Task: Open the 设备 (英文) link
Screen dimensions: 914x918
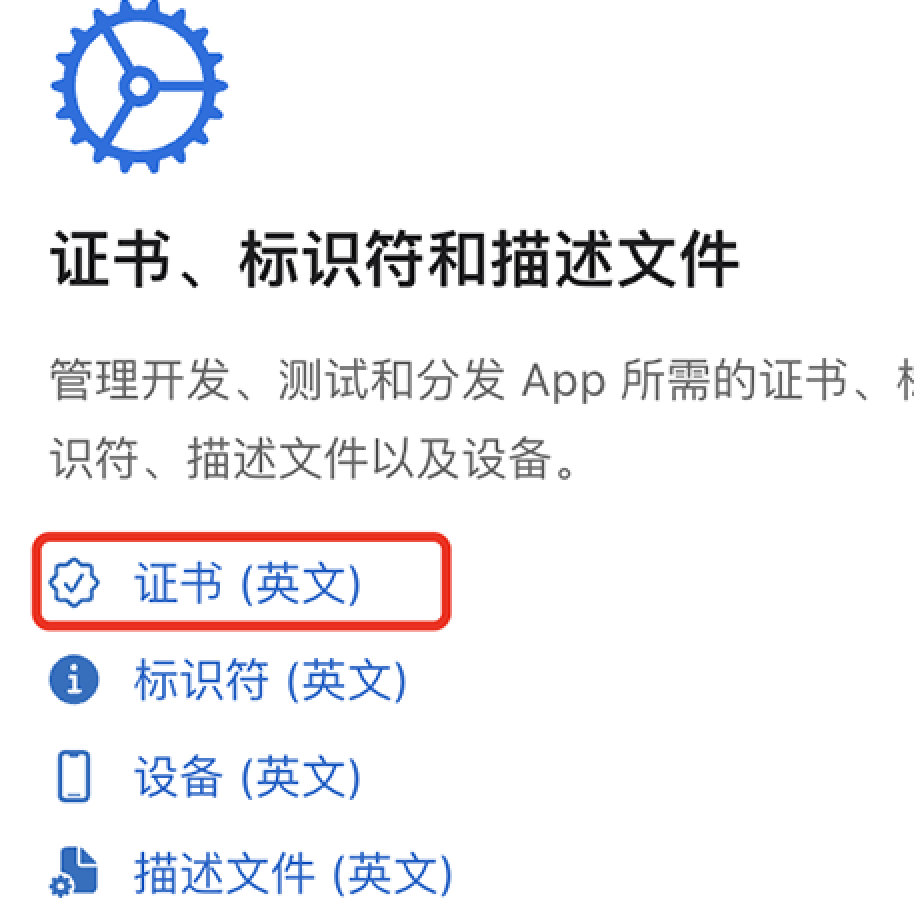Action: [x=247, y=776]
